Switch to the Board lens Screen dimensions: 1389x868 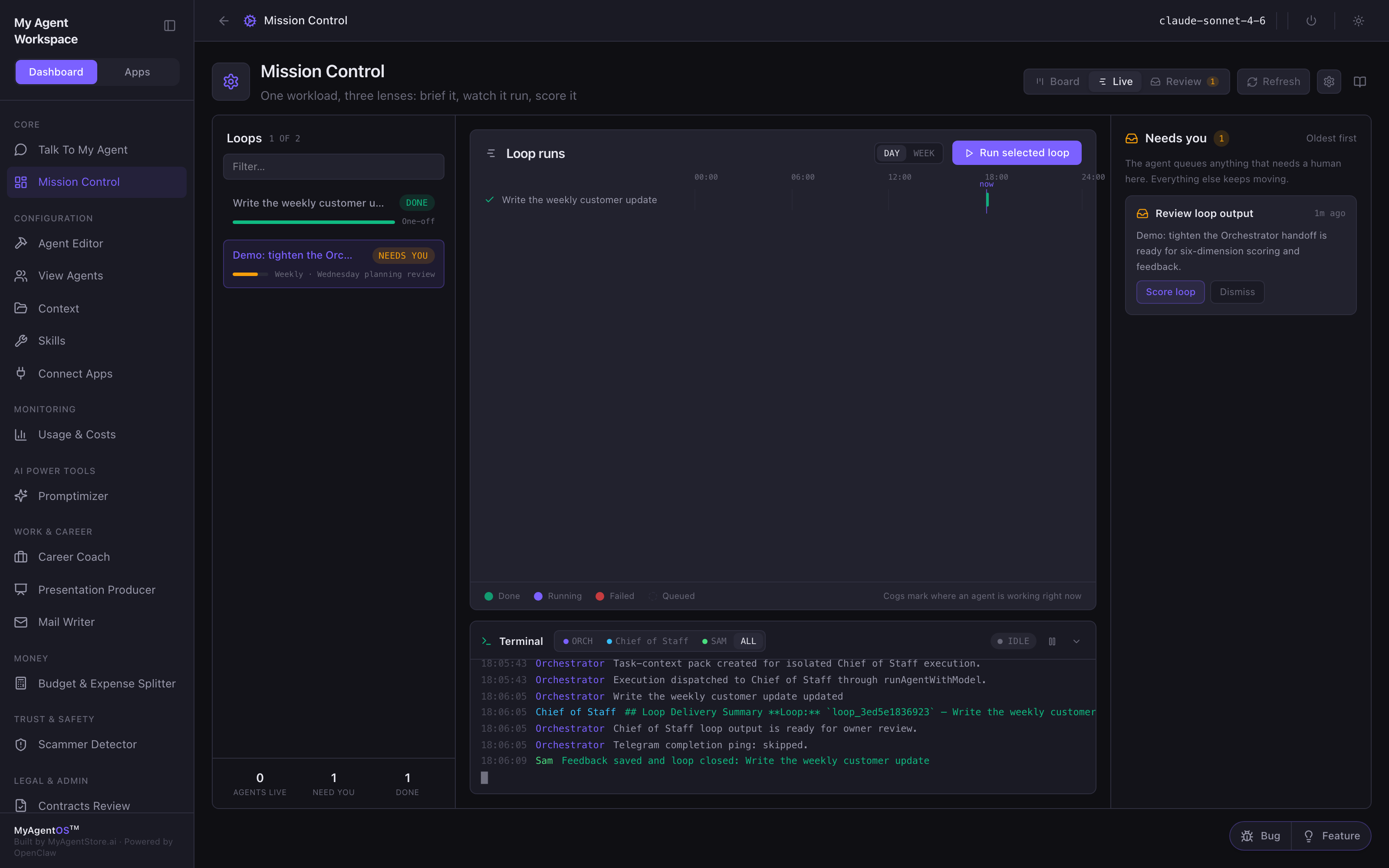(1057, 82)
